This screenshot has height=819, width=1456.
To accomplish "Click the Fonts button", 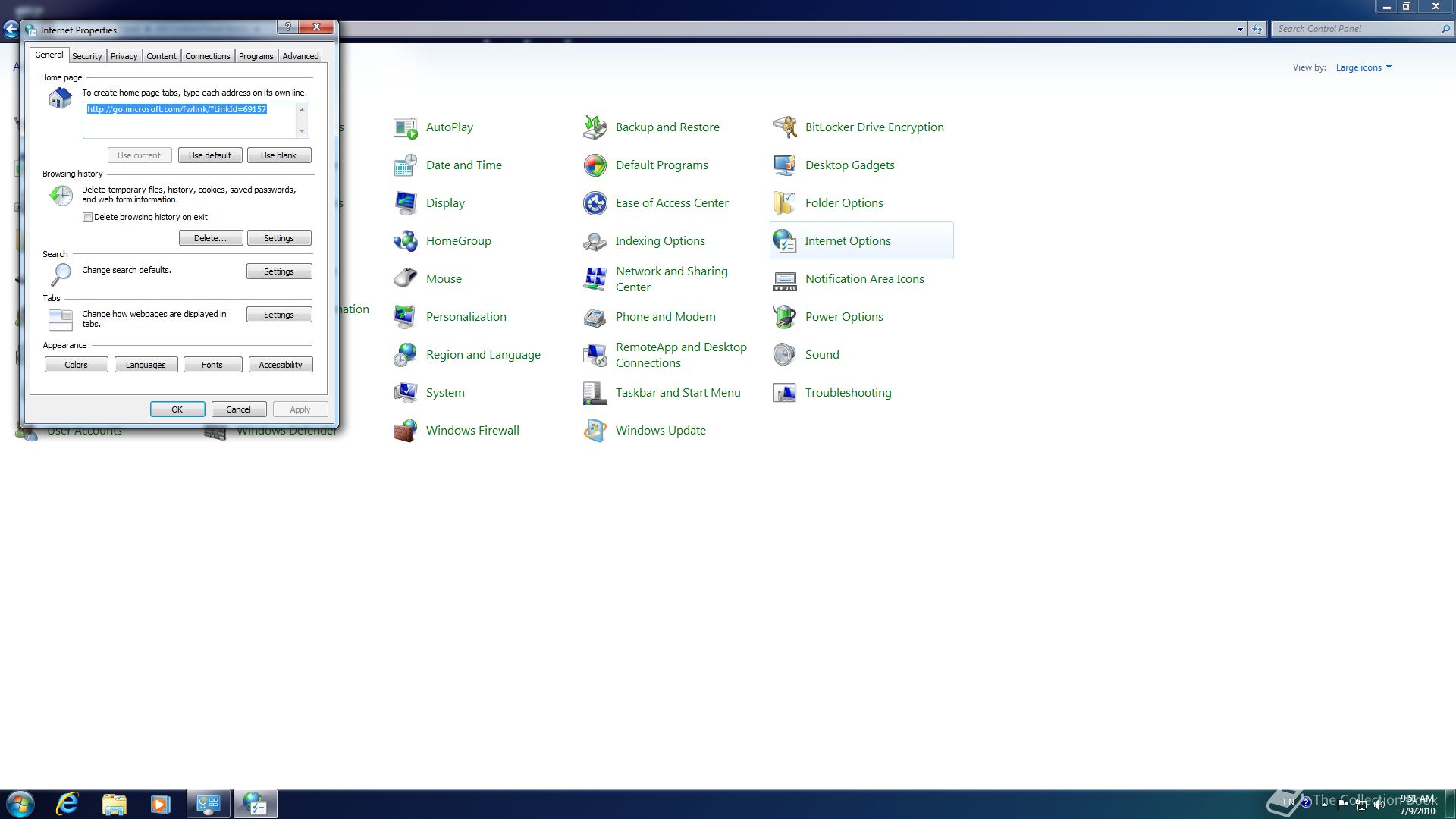I will click(x=212, y=365).
